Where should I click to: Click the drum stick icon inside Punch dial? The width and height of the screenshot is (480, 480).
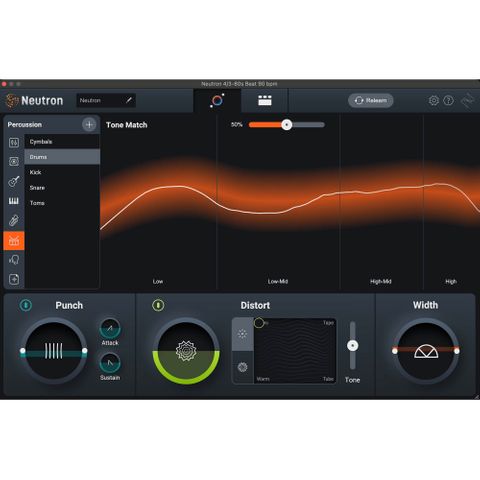[54, 351]
